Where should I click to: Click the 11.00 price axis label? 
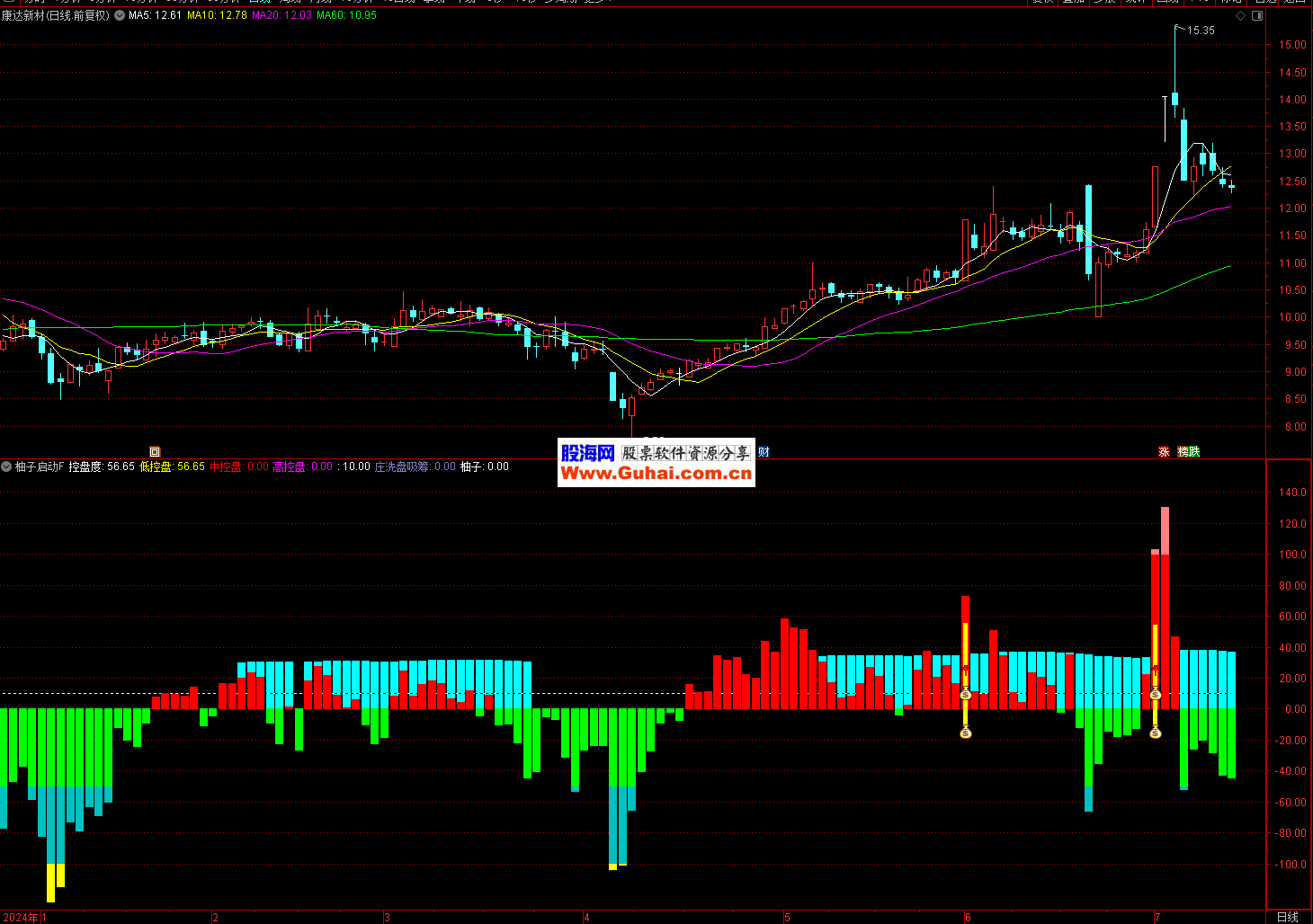point(1294,263)
